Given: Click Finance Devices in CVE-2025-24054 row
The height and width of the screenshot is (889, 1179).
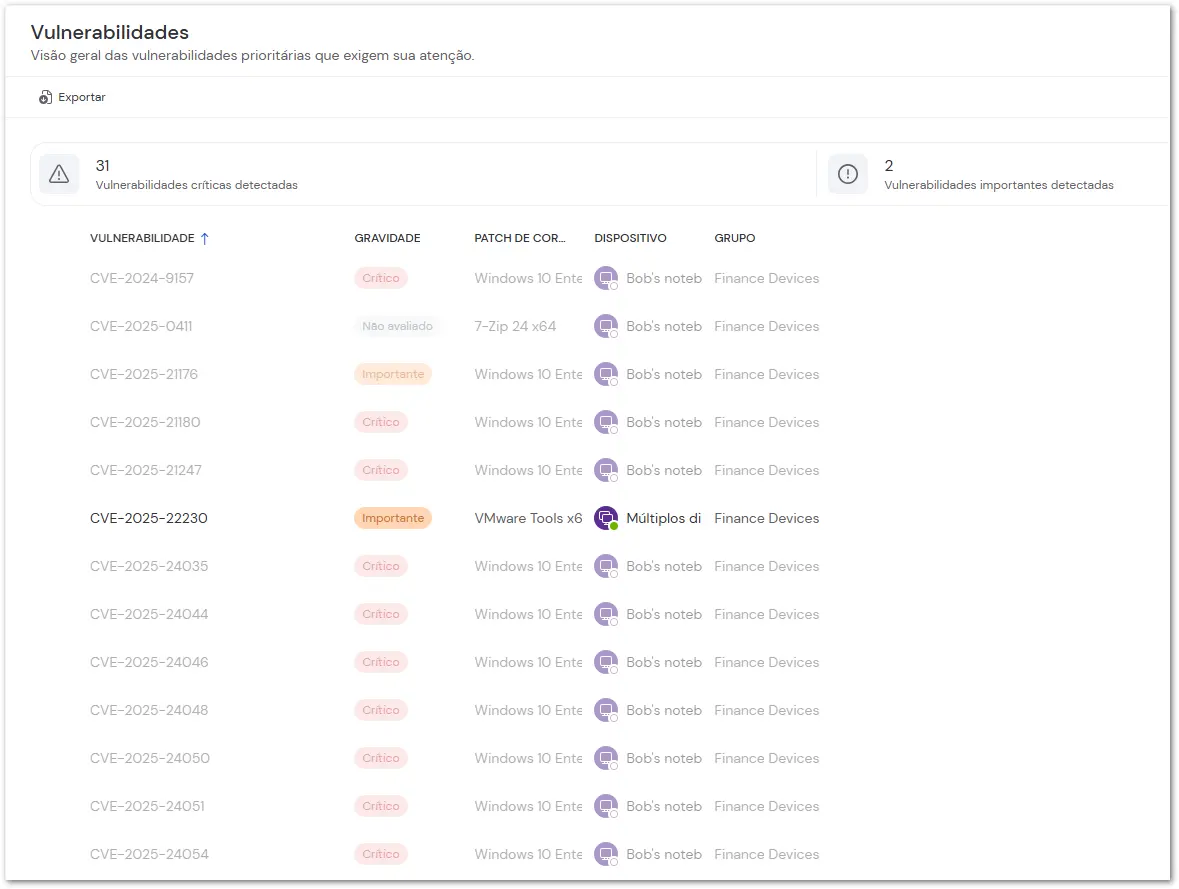Looking at the screenshot, I should (766, 854).
